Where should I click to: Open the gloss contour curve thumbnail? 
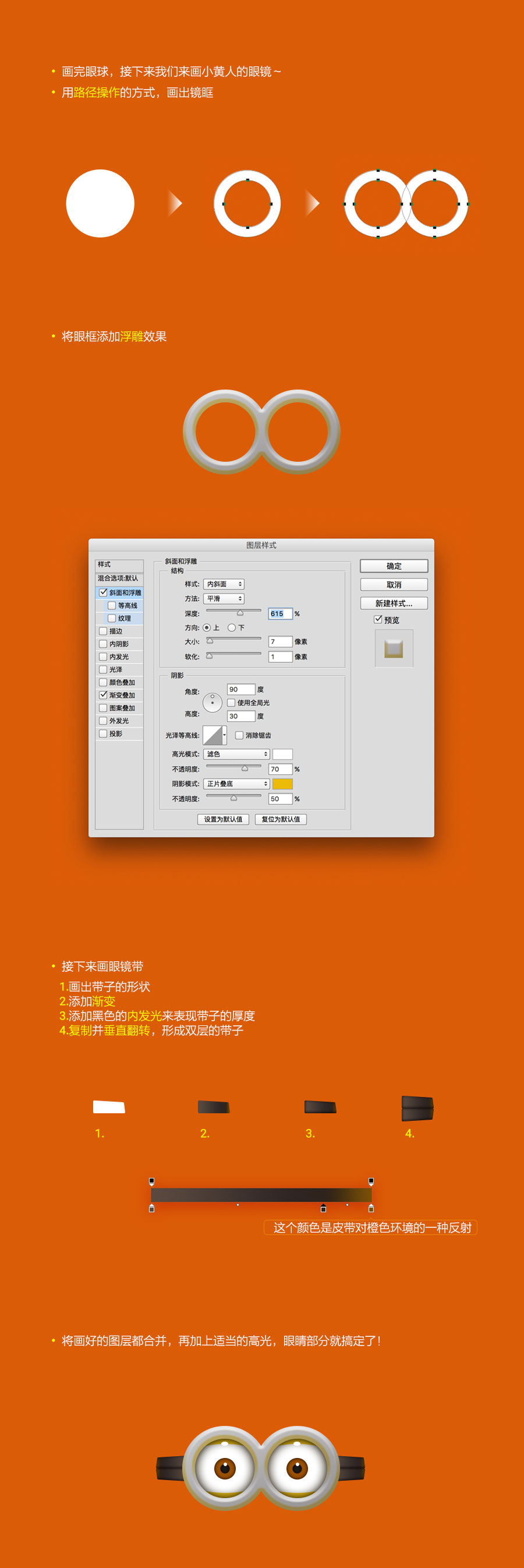coord(213,735)
